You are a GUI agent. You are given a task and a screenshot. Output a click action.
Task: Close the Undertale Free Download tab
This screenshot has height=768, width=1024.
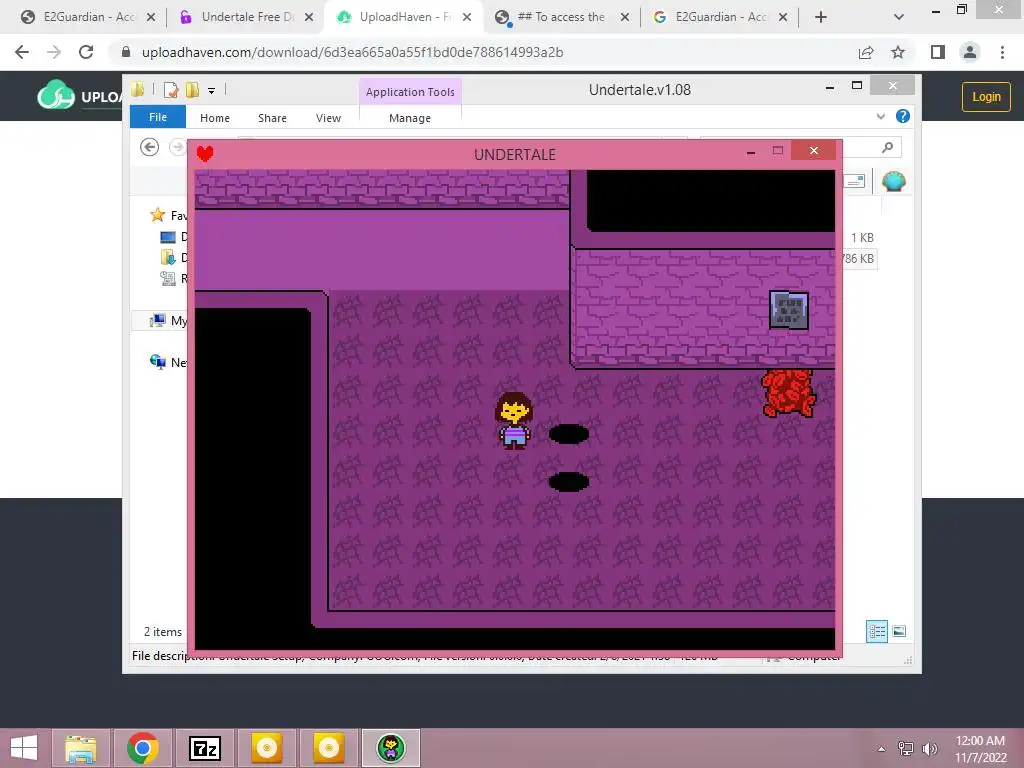pos(309,18)
